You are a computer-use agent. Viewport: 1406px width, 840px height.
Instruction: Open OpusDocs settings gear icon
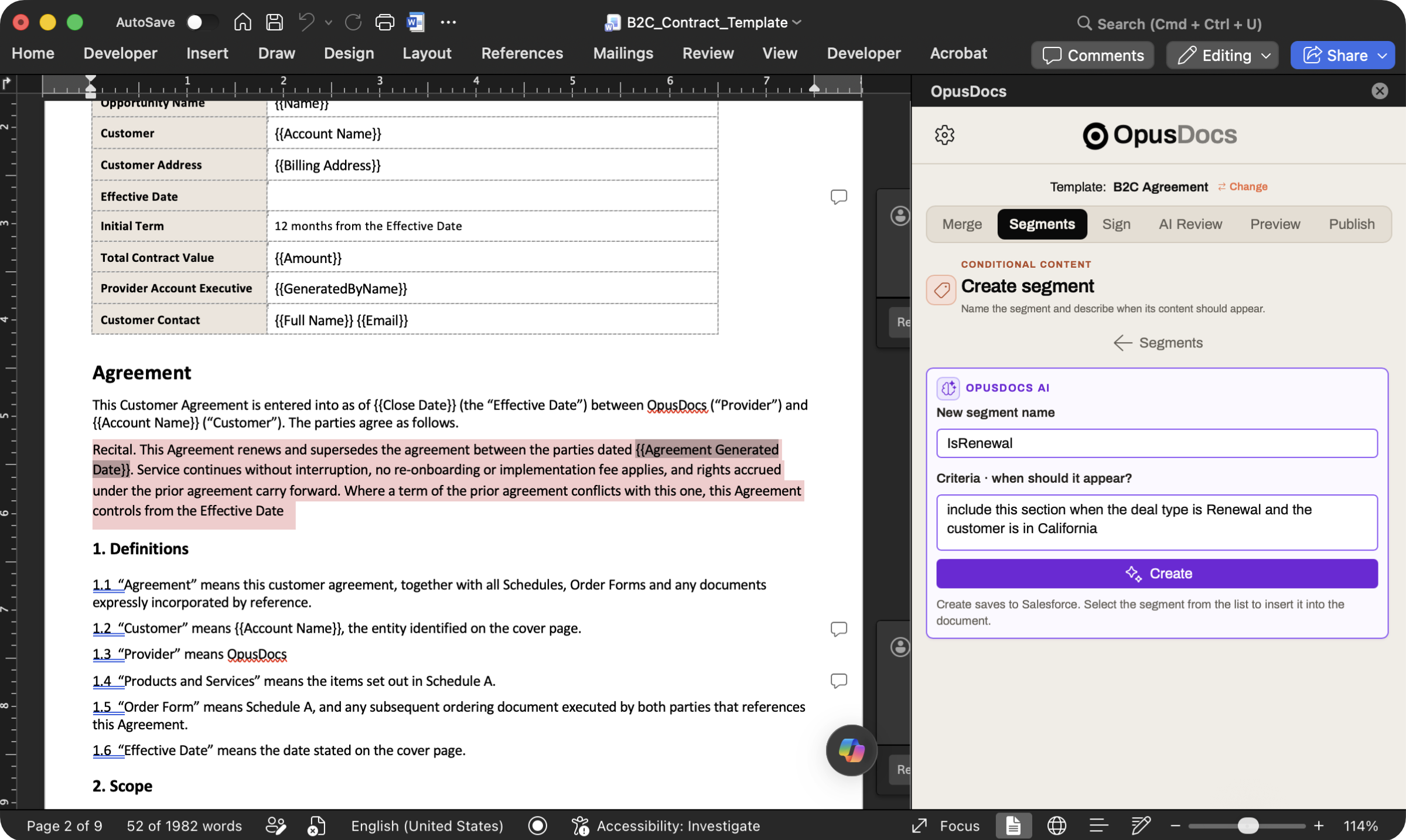coord(944,135)
